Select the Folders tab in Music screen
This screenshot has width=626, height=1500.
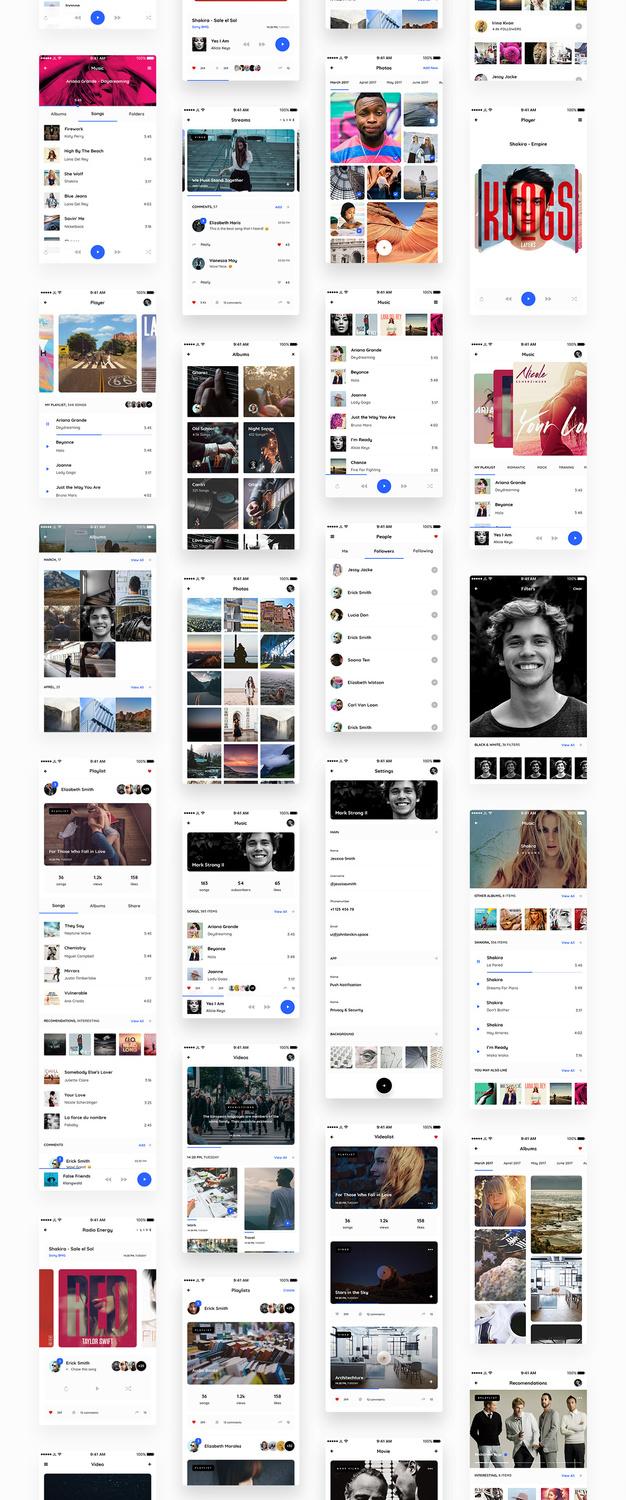[x=136, y=114]
